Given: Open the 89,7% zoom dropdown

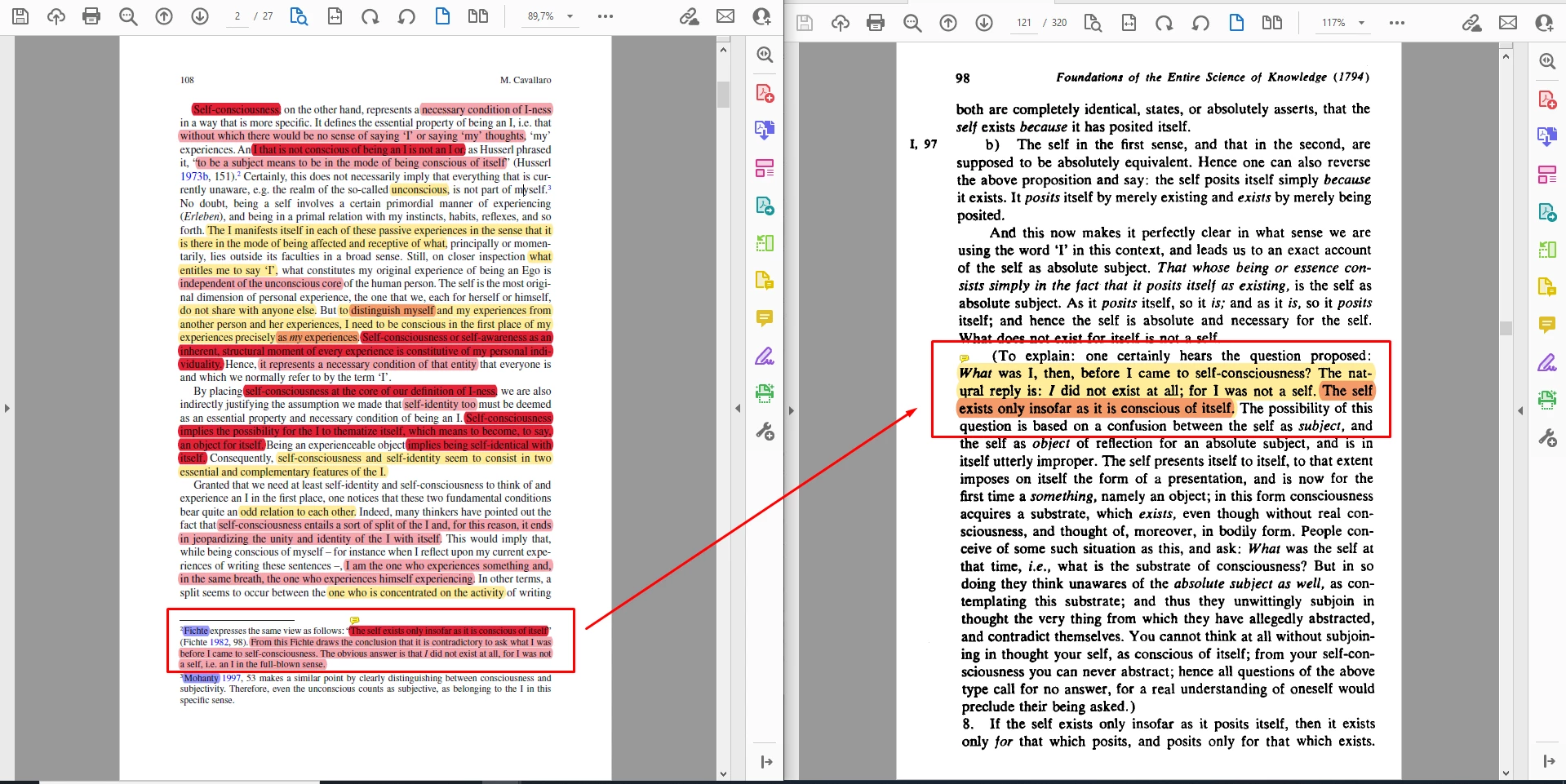Looking at the screenshot, I should coord(570,16).
